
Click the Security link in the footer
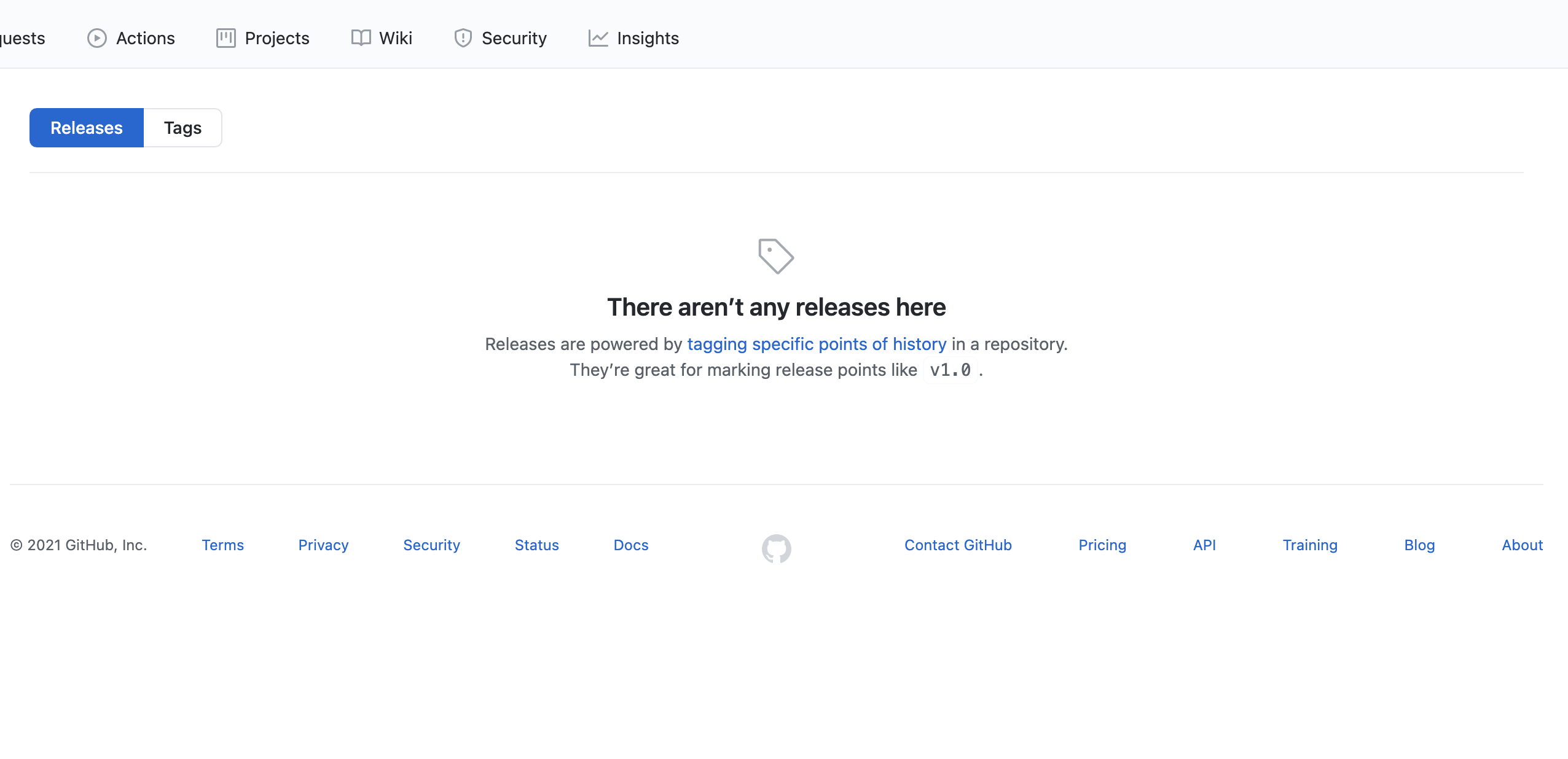pyautogui.click(x=431, y=545)
